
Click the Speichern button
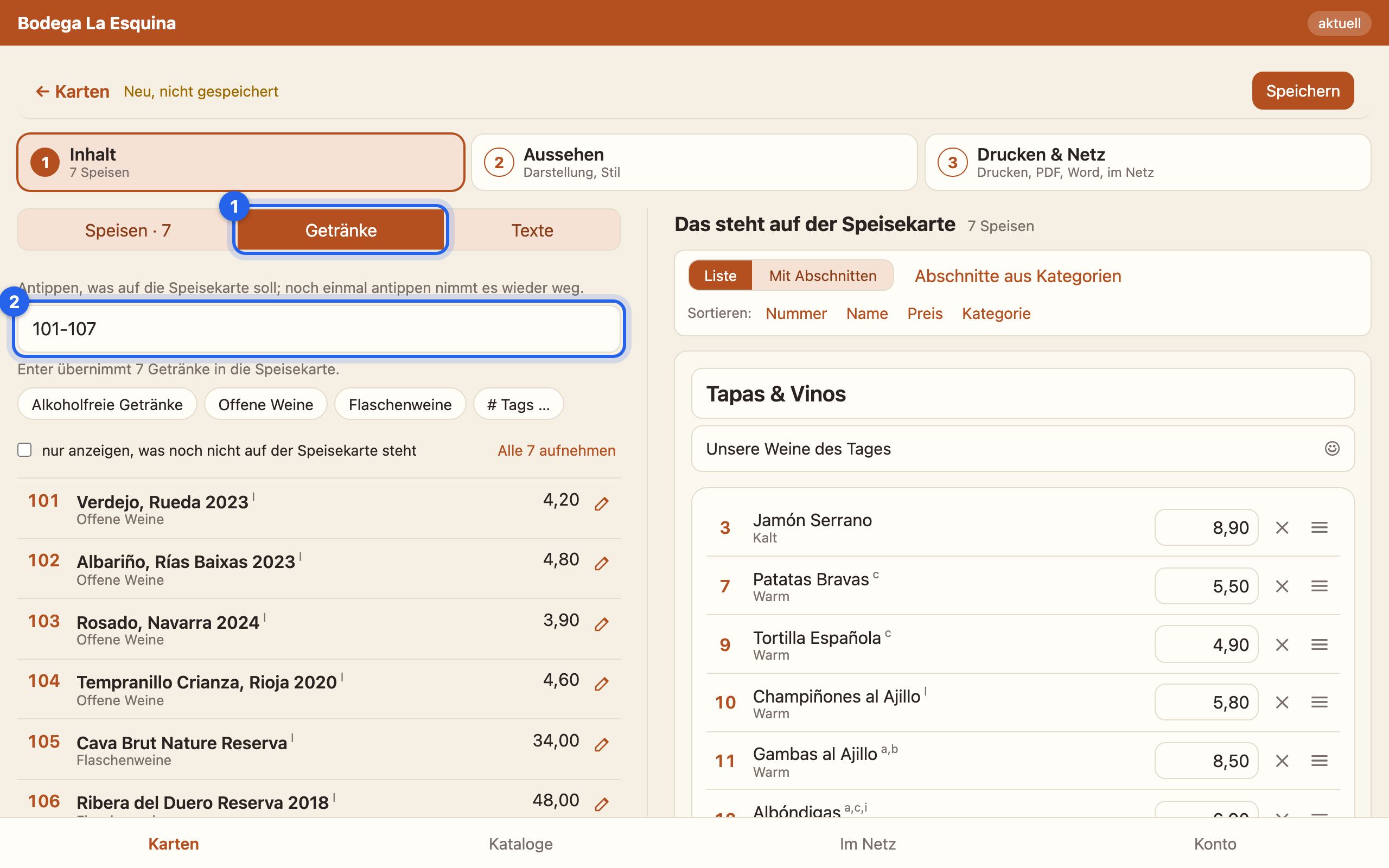click(x=1302, y=91)
